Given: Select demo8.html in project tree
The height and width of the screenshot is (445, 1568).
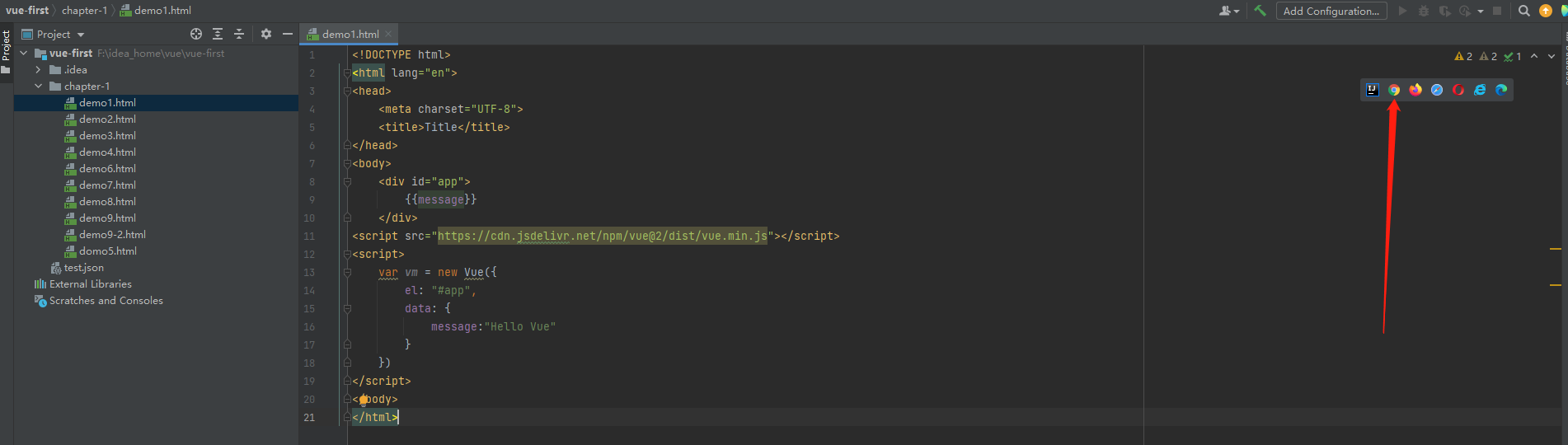Looking at the screenshot, I should (107, 201).
